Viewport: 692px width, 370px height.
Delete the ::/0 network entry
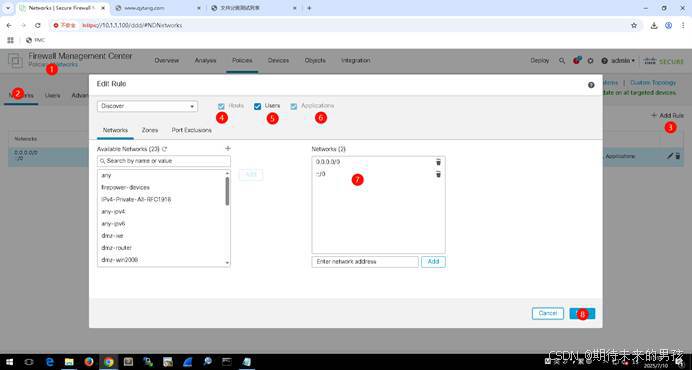point(438,174)
